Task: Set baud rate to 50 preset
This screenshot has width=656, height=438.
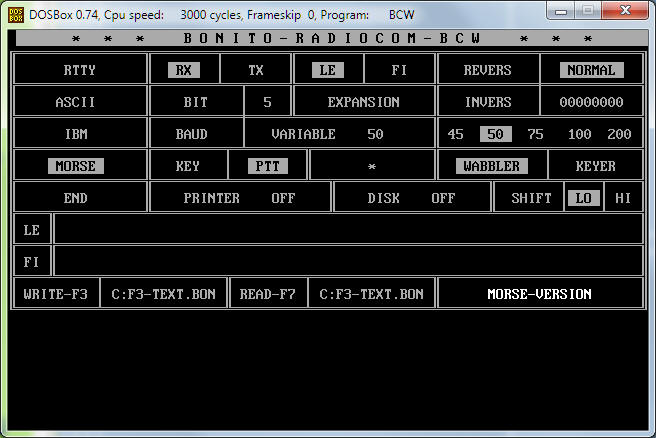Action: click(495, 134)
